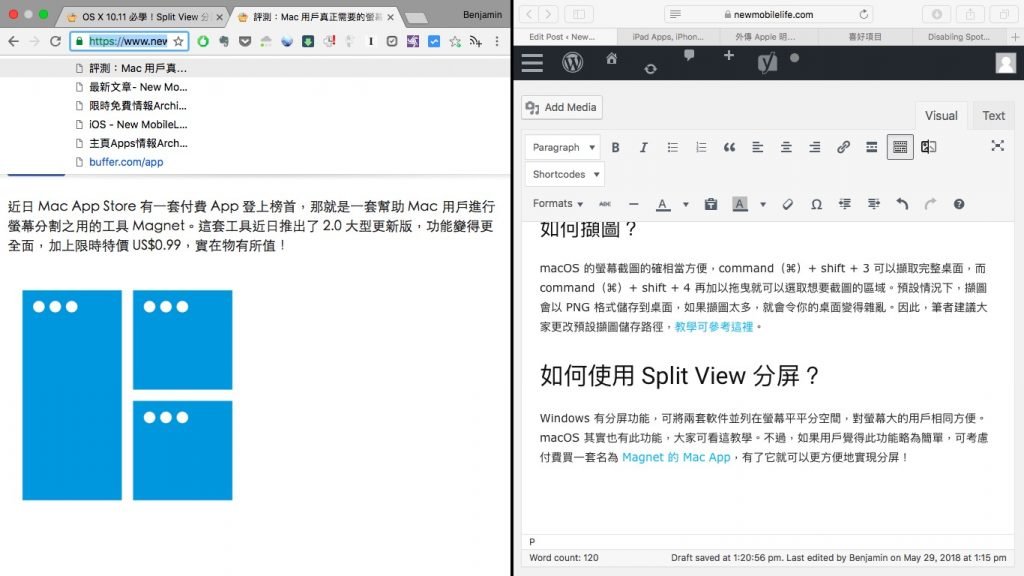1024x576 pixels.
Task: Toggle the toolbar kitchen sink button
Action: pos(900,147)
